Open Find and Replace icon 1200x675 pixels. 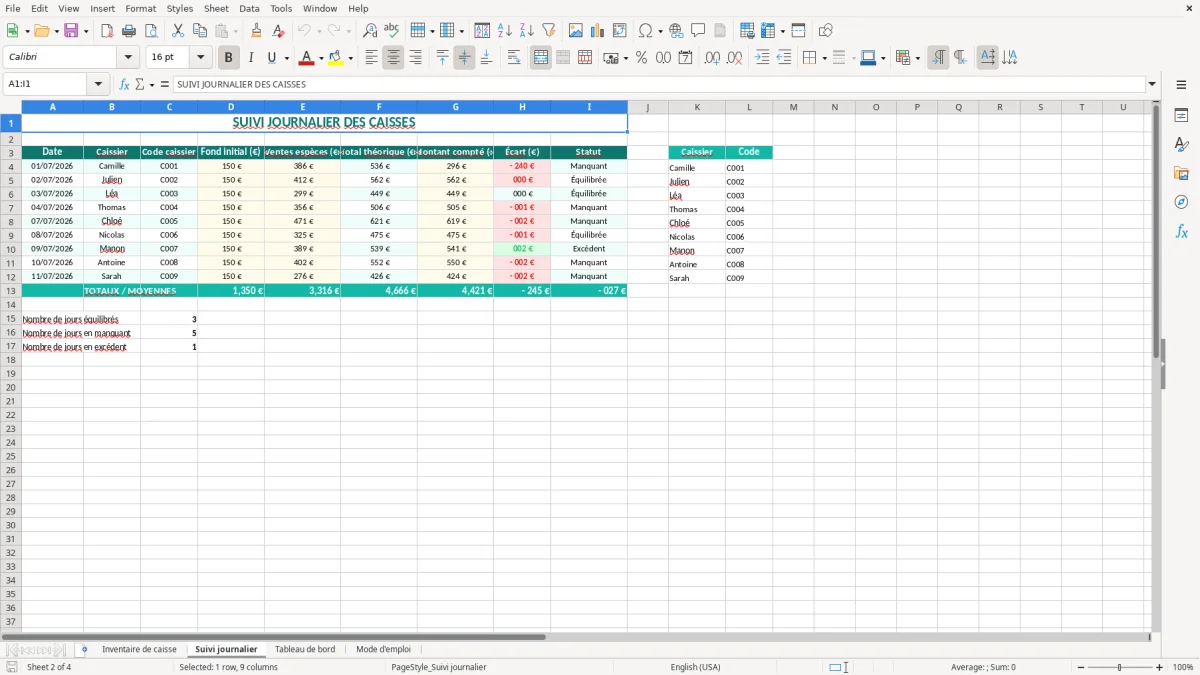[370, 31]
